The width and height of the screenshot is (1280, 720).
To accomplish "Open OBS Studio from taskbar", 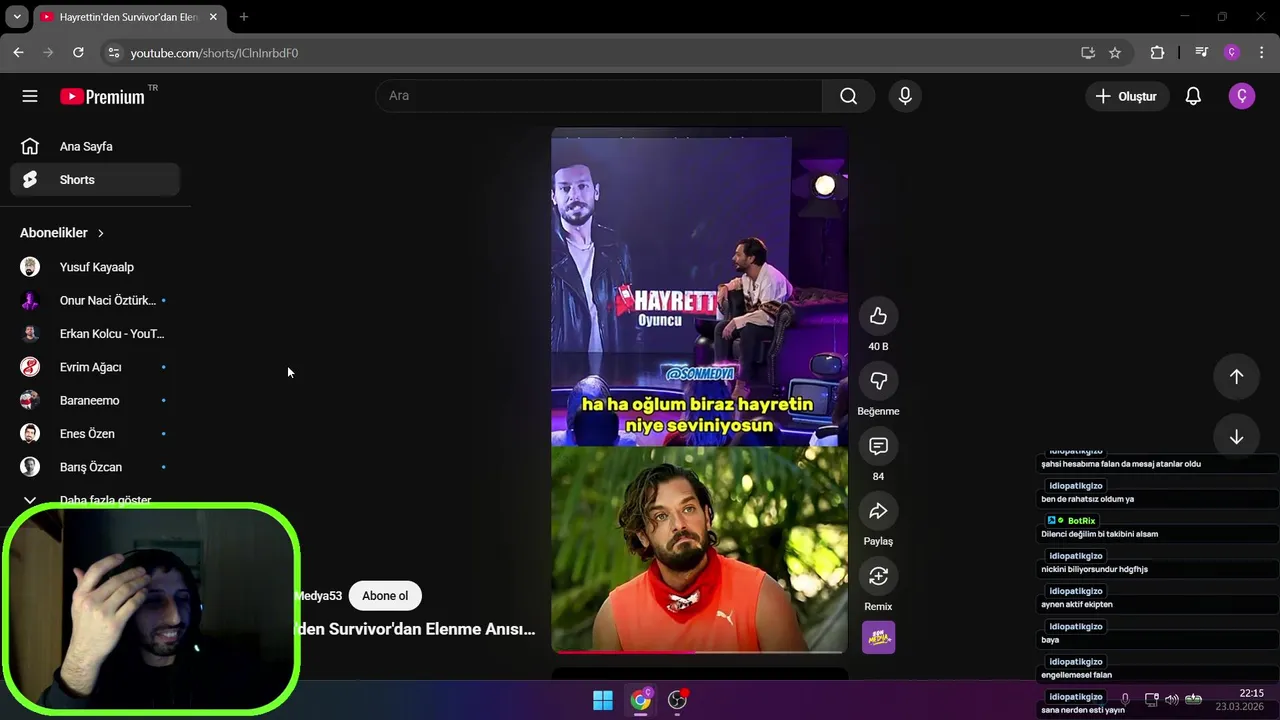I will [677, 700].
